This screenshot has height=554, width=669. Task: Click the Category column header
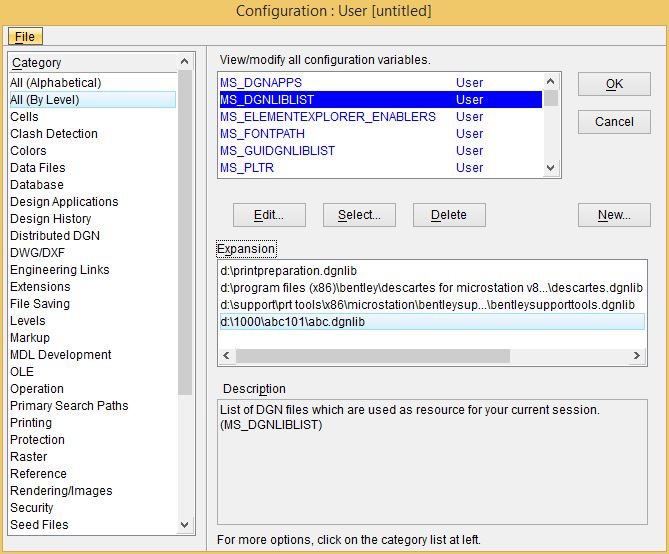92,63
